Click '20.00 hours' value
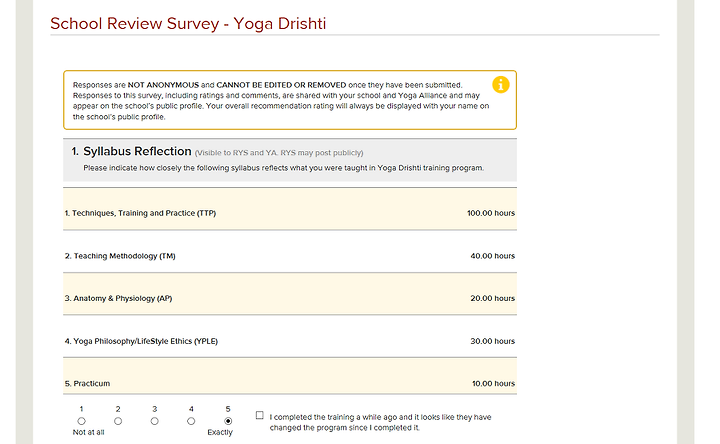The image size is (720, 444). click(492, 298)
